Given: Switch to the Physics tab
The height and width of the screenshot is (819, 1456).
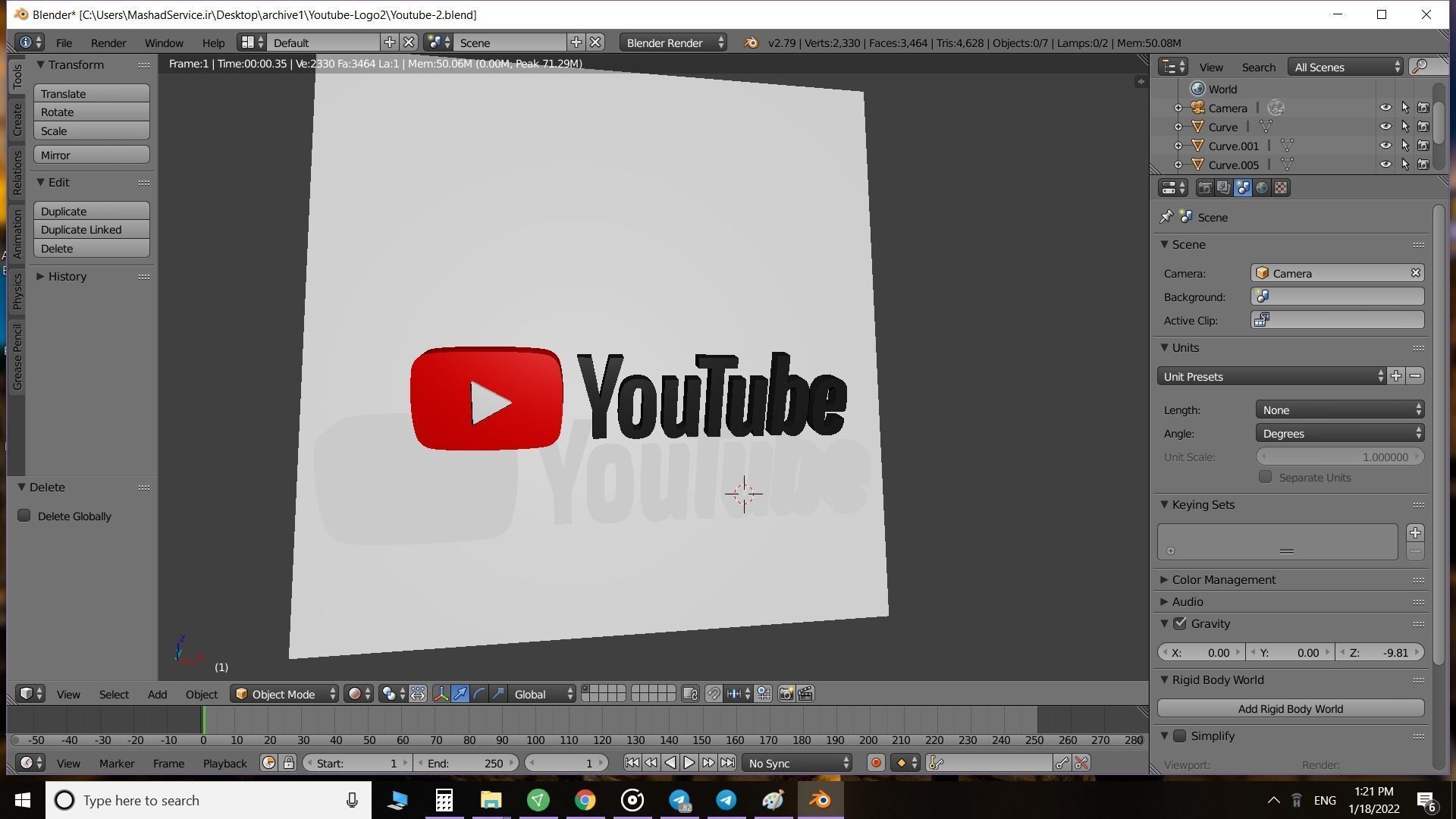Looking at the screenshot, I should pos(17,291).
